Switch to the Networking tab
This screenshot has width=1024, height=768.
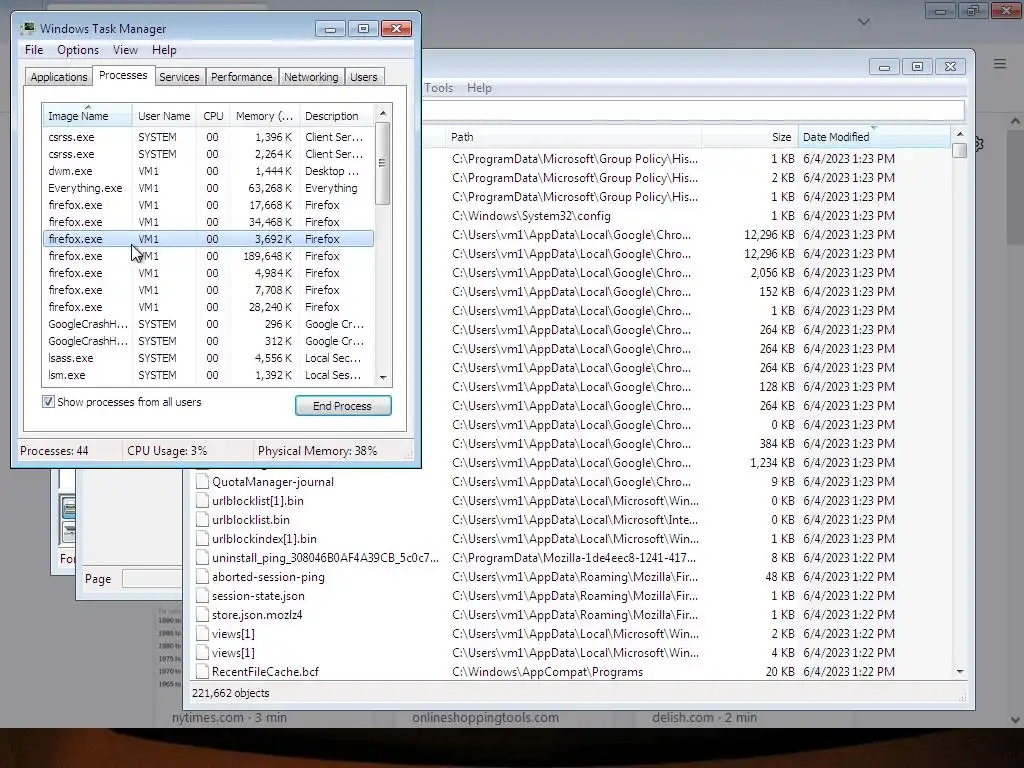(x=311, y=77)
